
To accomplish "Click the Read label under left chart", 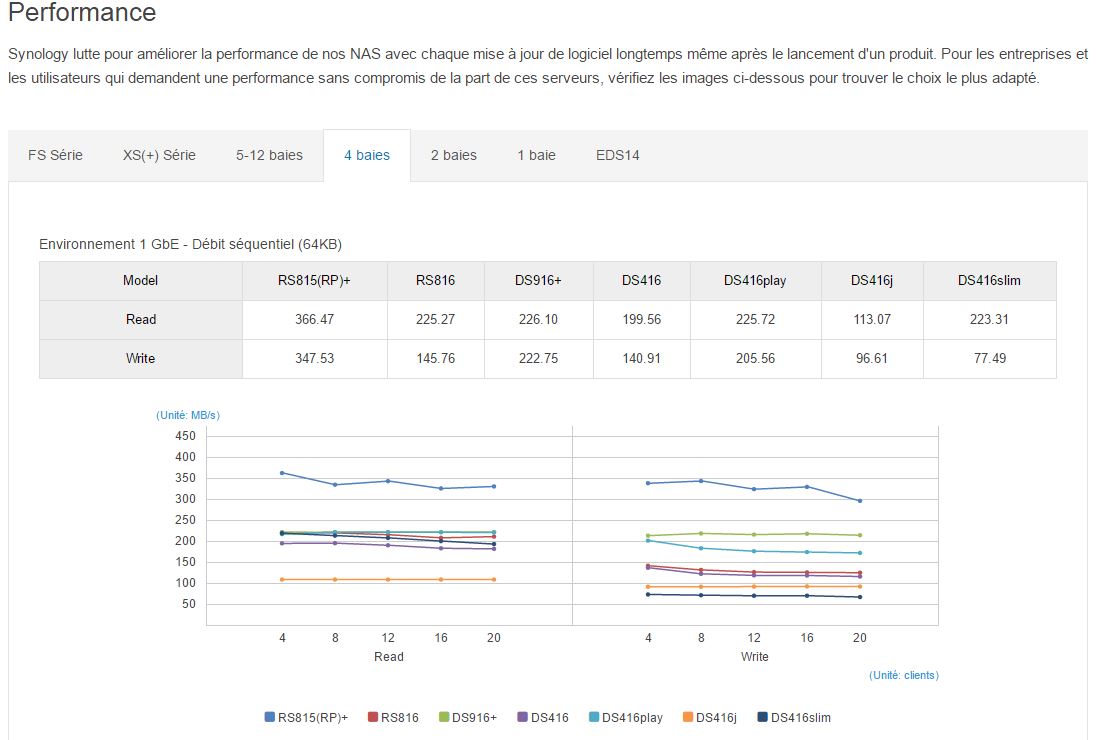I will [x=389, y=657].
